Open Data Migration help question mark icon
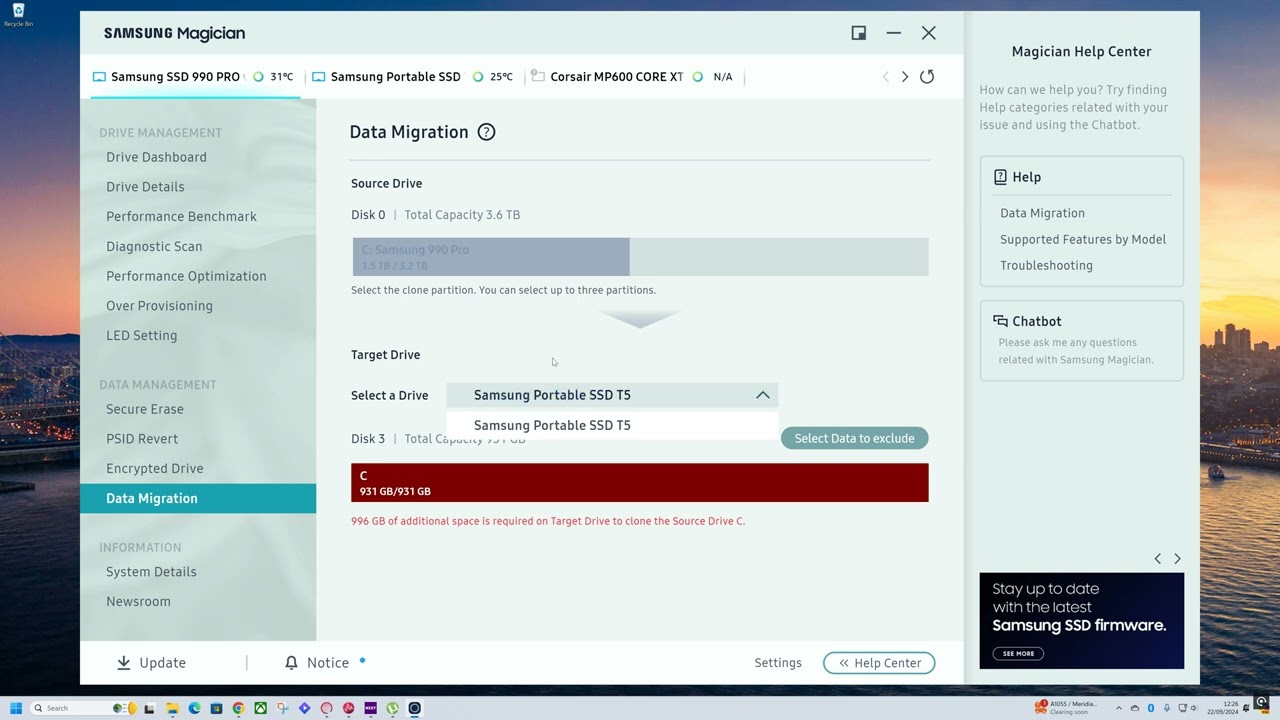1280x720 pixels. [486, 132]
